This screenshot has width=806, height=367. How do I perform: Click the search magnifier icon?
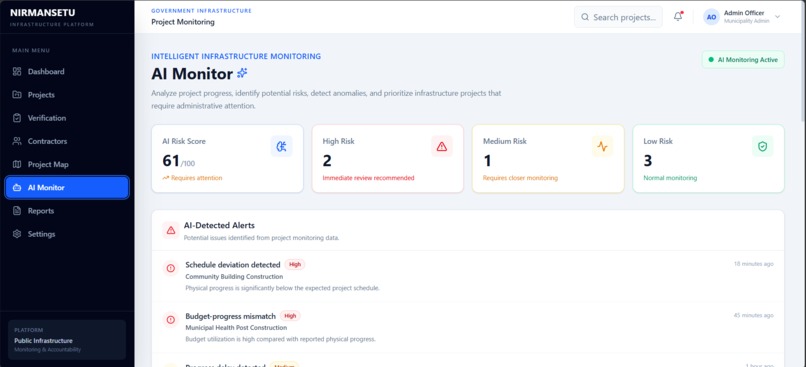[585, 17]
